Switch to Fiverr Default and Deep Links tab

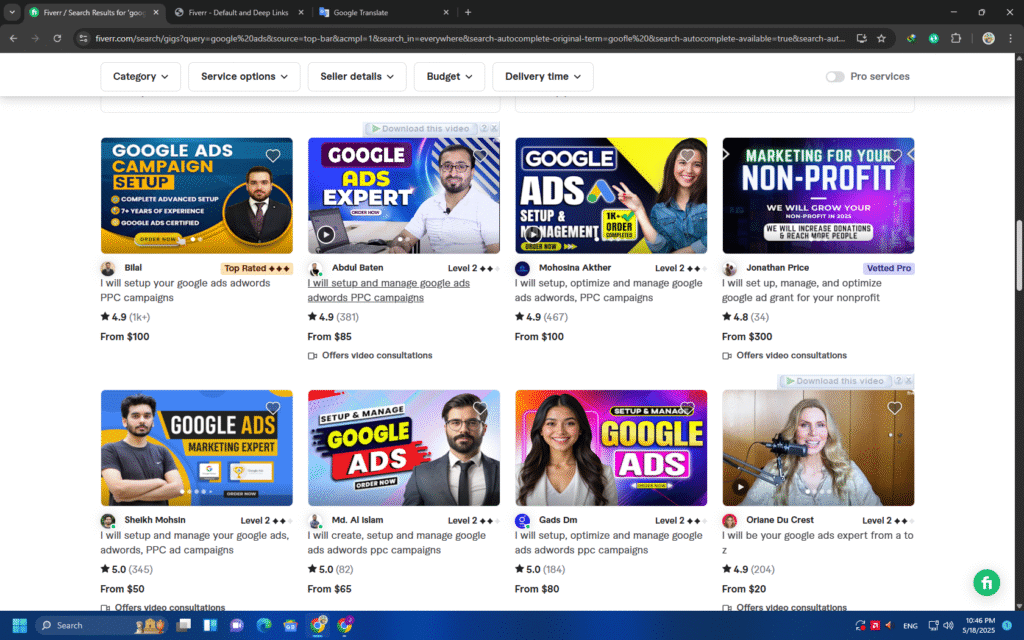pos(238,12)
